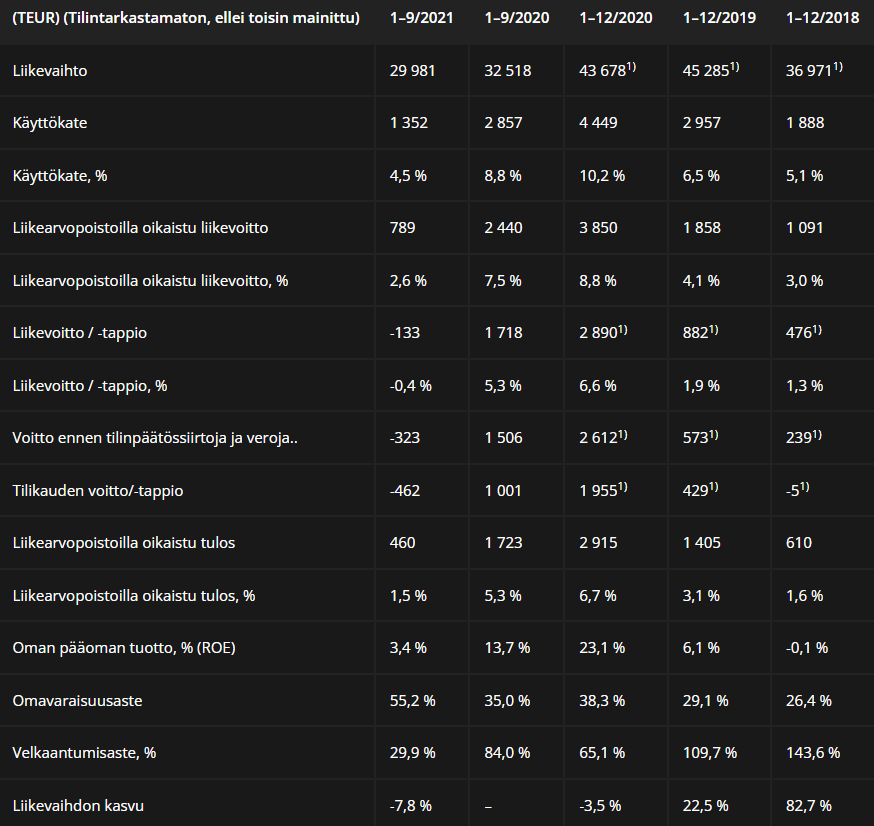Click the Käyttökate, % row label

point(73,175)
